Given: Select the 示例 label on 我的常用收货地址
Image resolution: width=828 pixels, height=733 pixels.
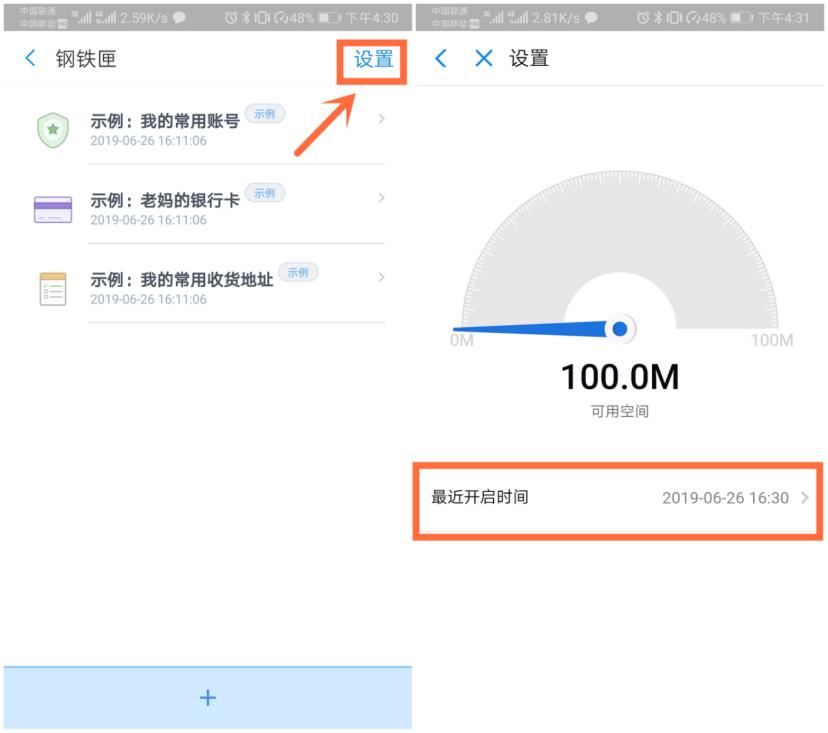Looking at the screenshot, I should pos(298,271).
